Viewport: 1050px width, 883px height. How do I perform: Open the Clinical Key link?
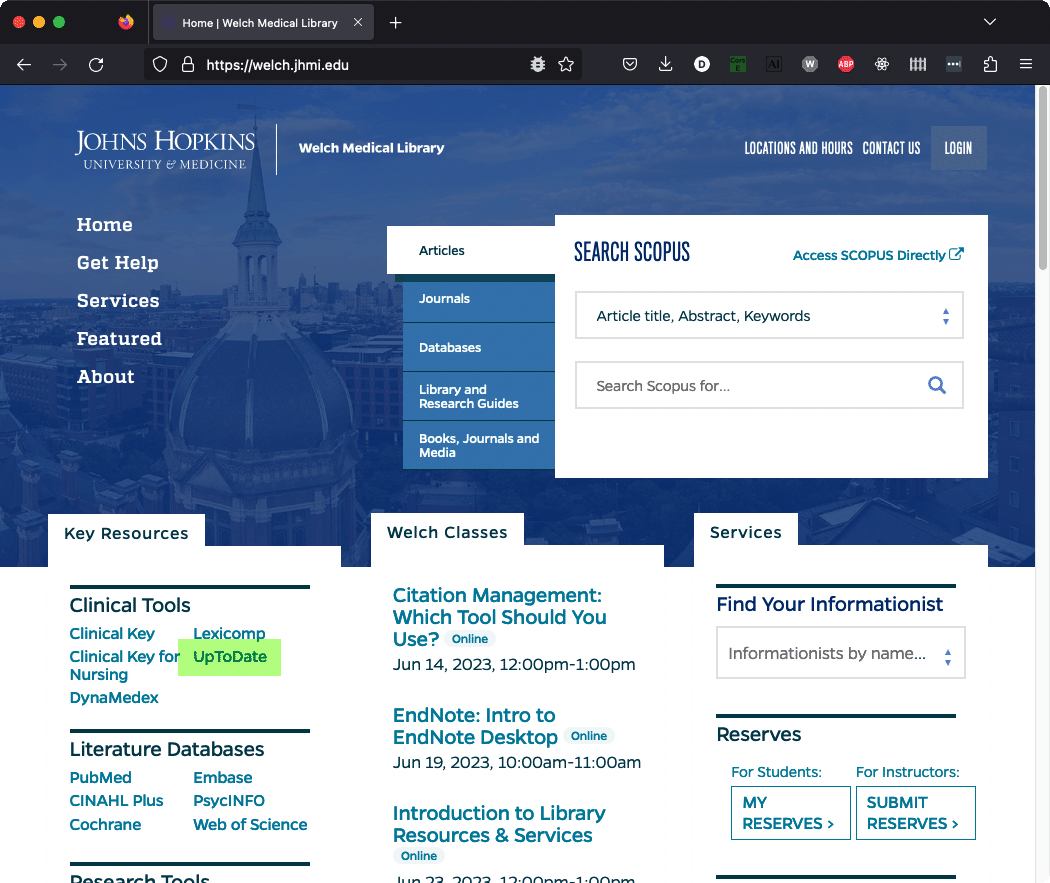point(112,633)
